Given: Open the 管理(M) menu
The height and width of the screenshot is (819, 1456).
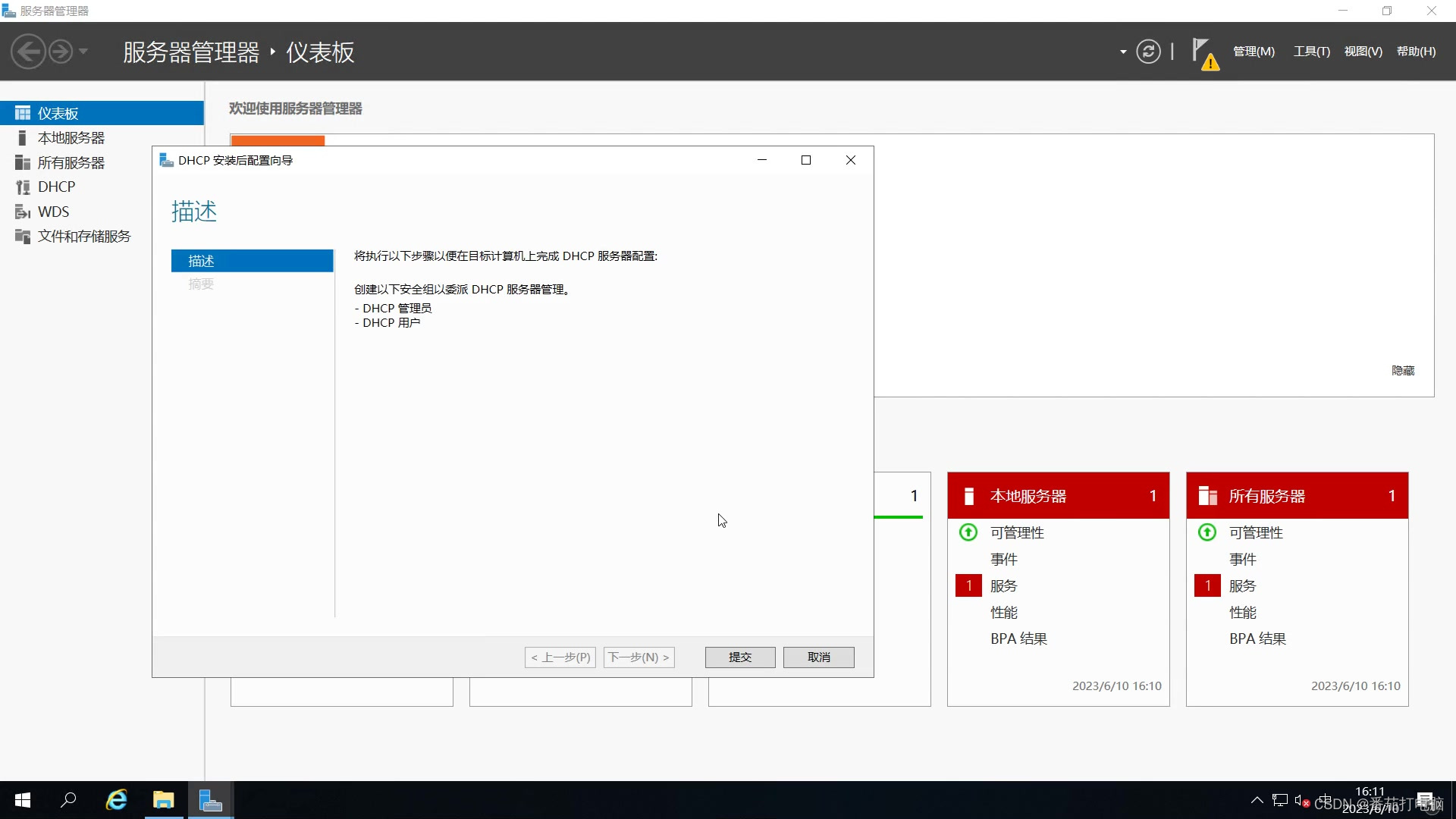Looking at the screenshot, I should pos(1254,52).
